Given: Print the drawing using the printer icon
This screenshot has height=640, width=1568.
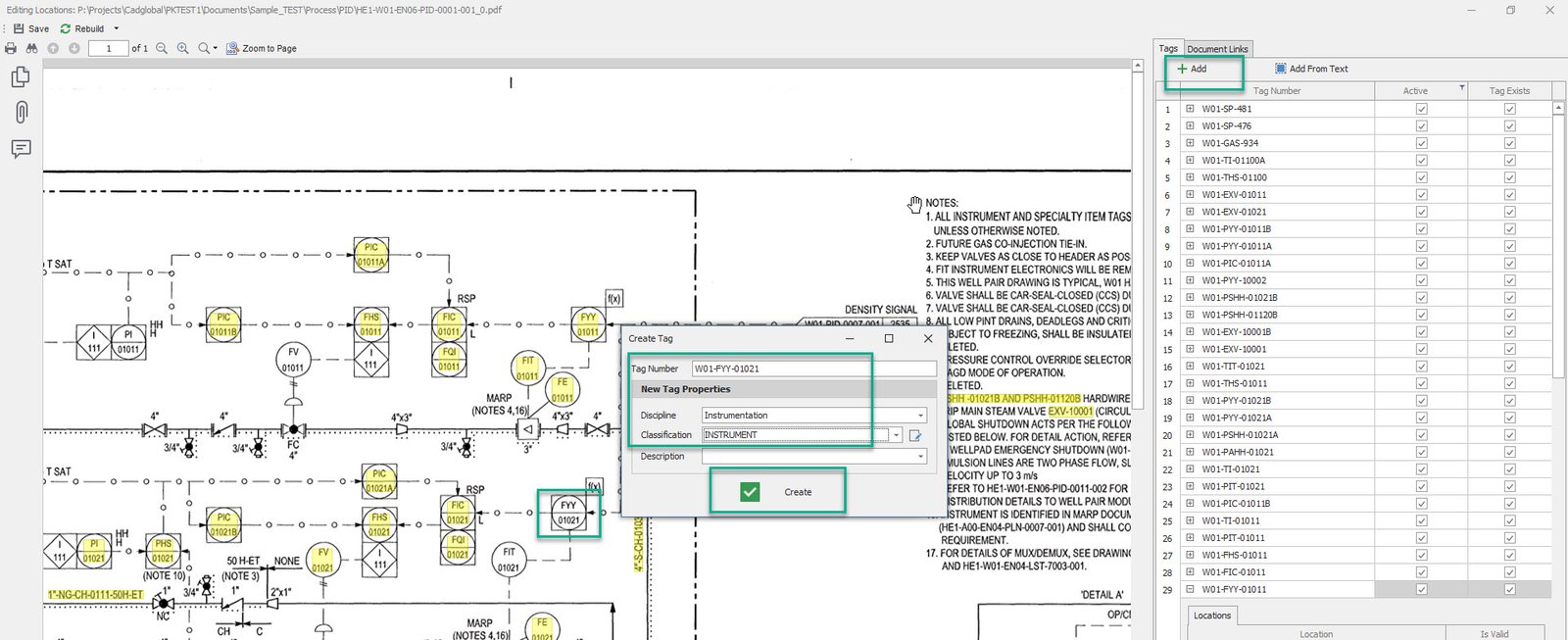Looking at the screenshot, I should pos(11,48).
